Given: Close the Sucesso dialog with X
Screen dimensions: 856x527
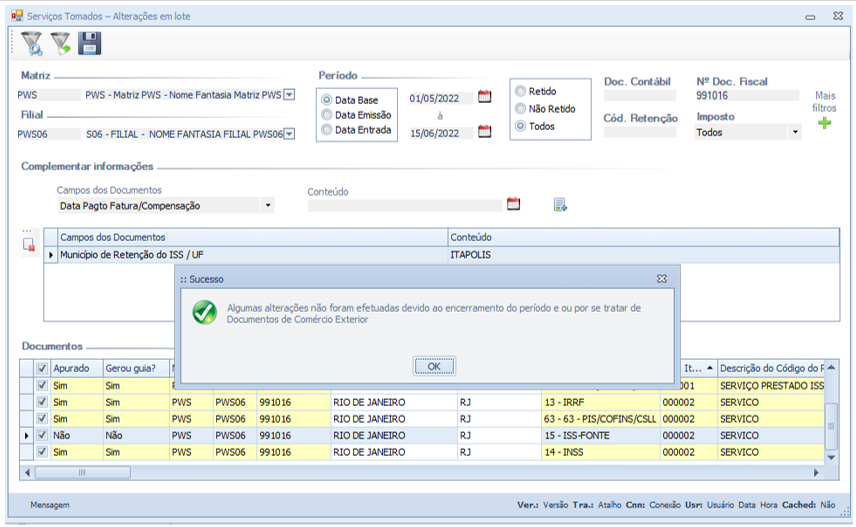Looking at the screenshot, I should click(661, 279).
